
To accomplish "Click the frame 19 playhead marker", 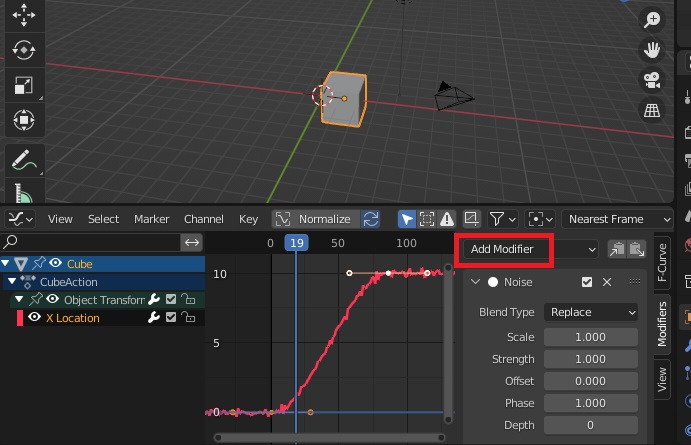I will [x=296, y=243].
